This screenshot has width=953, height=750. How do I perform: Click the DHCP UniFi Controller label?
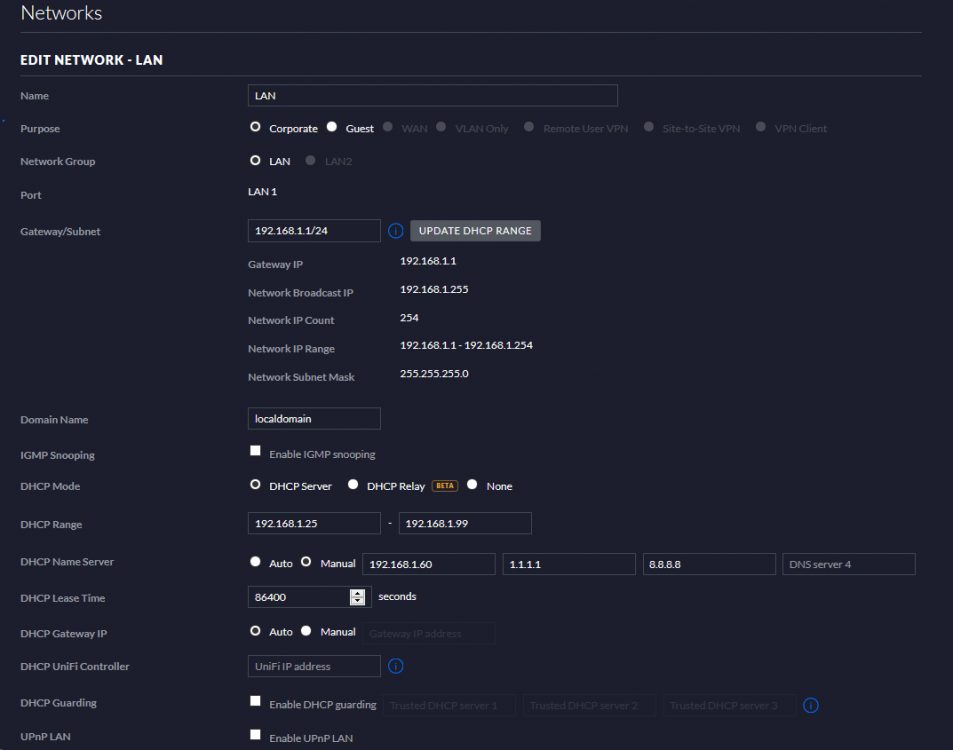75,666
